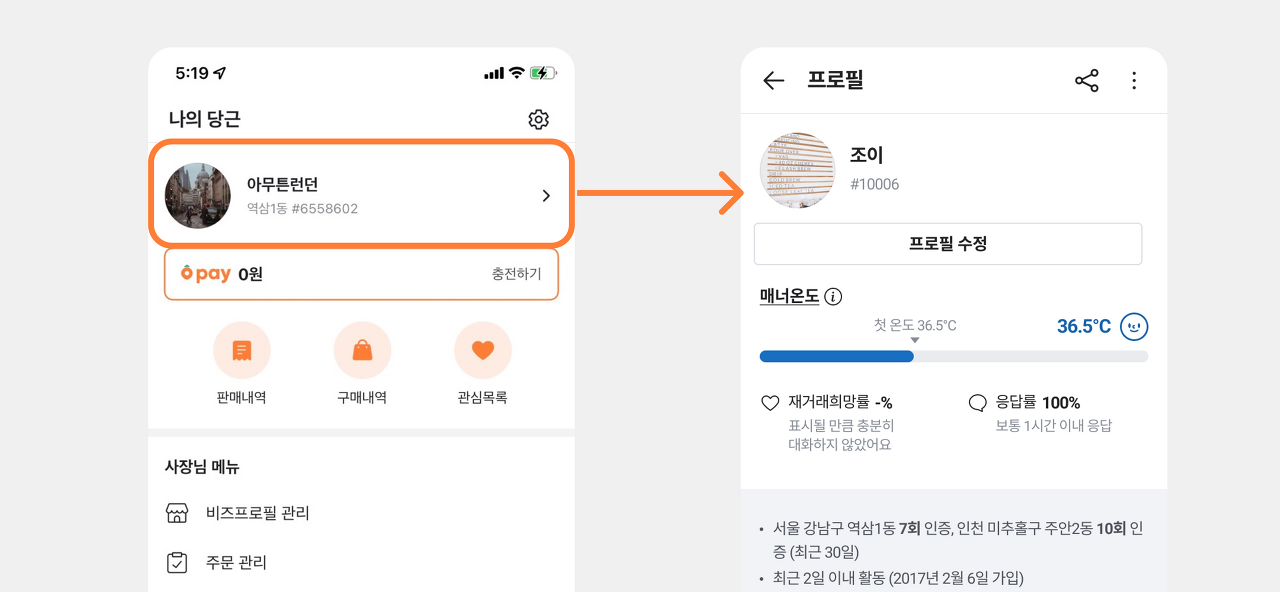
Task: Click the 나의 당근 heading
Action: (x=205, y=119)
